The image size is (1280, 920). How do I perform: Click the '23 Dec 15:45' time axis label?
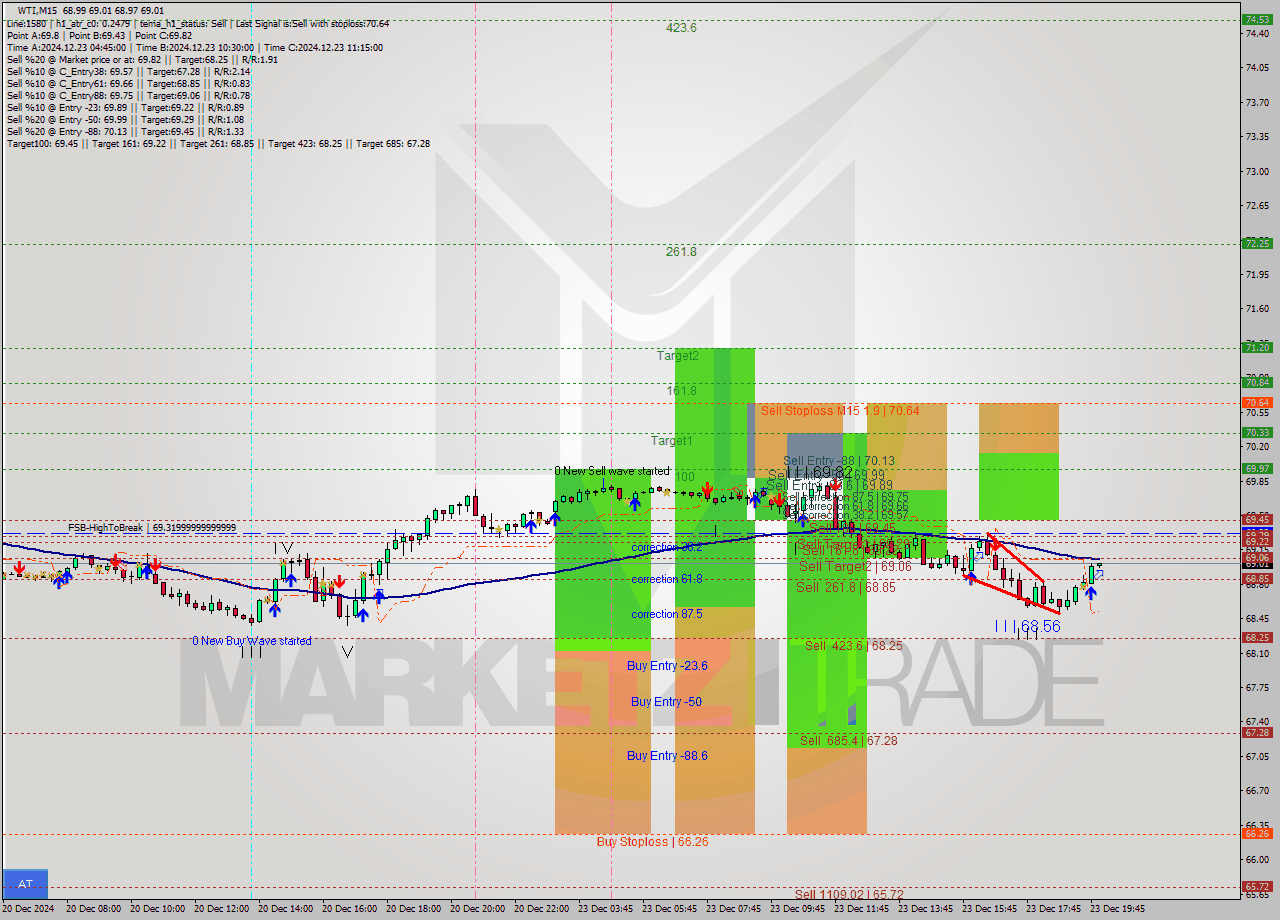pyautogui.click(x=989, y=909)
